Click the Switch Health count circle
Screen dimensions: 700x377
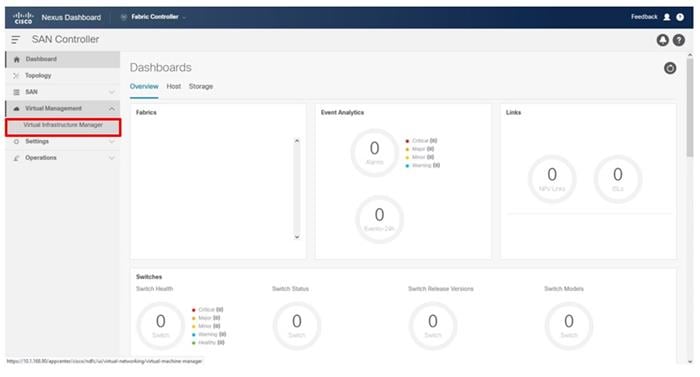pyautogui.click(x=160, y=326)
